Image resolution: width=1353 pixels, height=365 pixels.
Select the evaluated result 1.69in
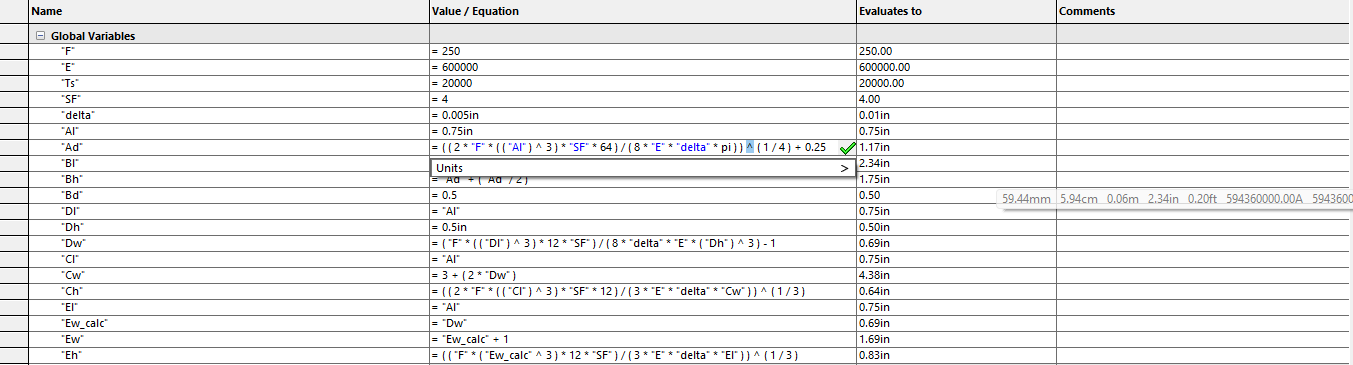pos(956,339)
